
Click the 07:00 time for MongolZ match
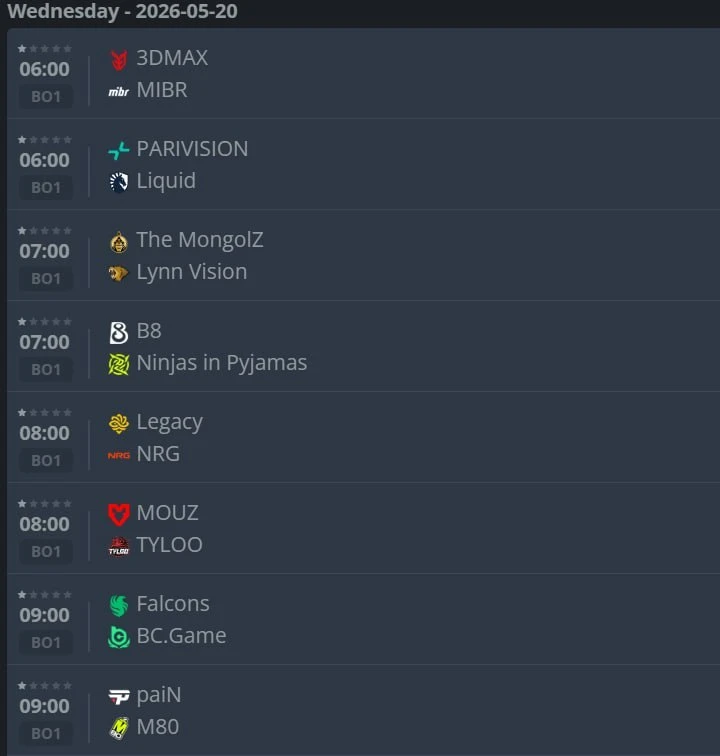[x=44, y=251]
